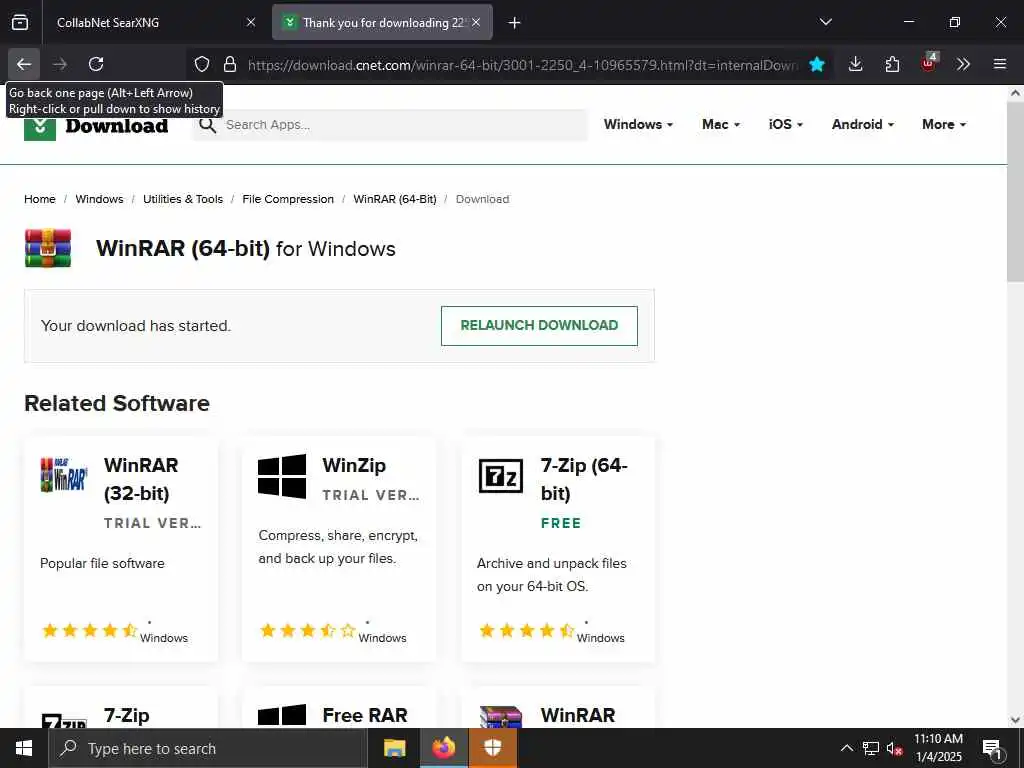Switch to Thank you for downloading tab
1024x768 pixels.
(383, 22)
